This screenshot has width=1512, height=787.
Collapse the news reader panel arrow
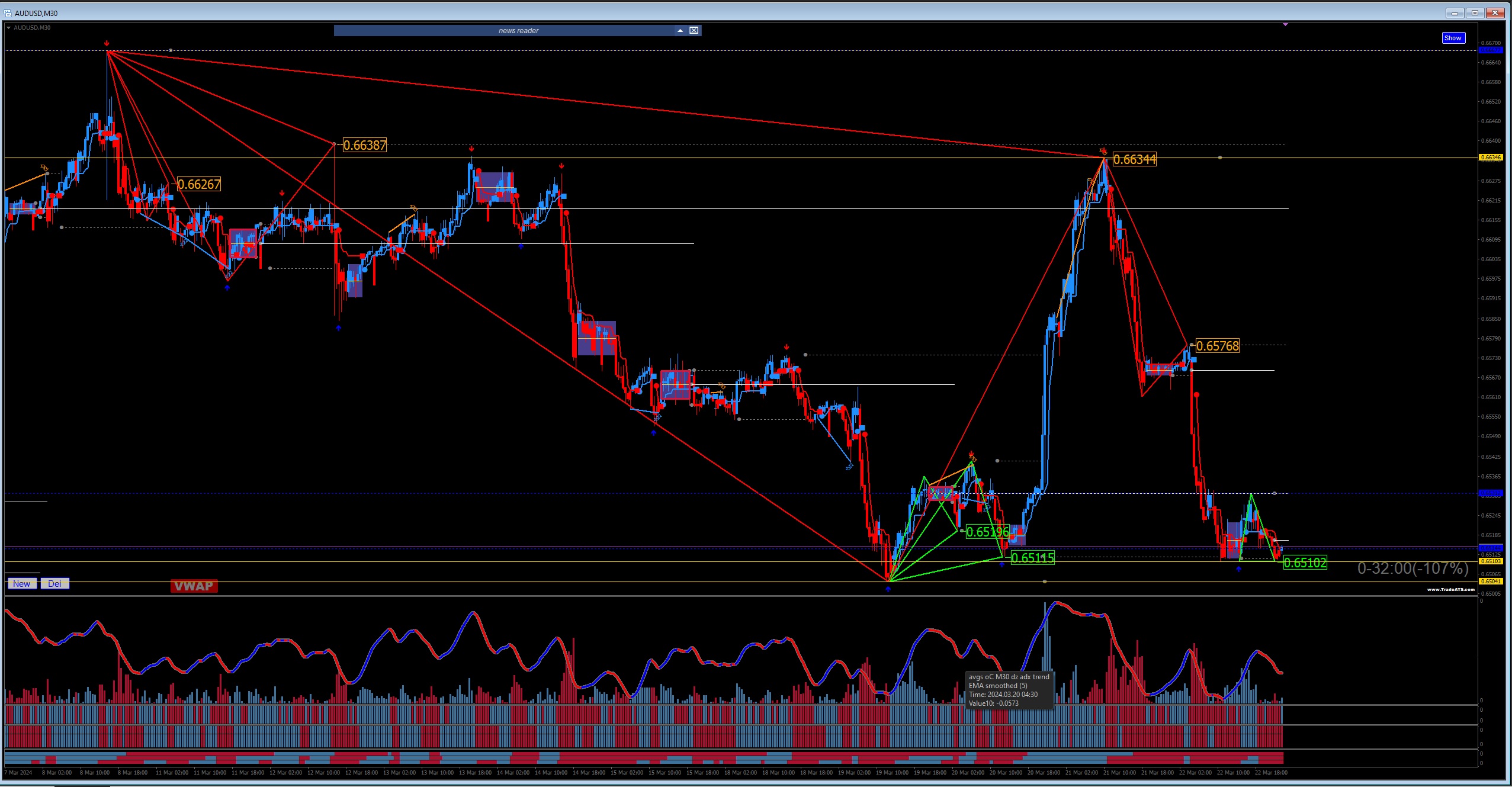680,30
